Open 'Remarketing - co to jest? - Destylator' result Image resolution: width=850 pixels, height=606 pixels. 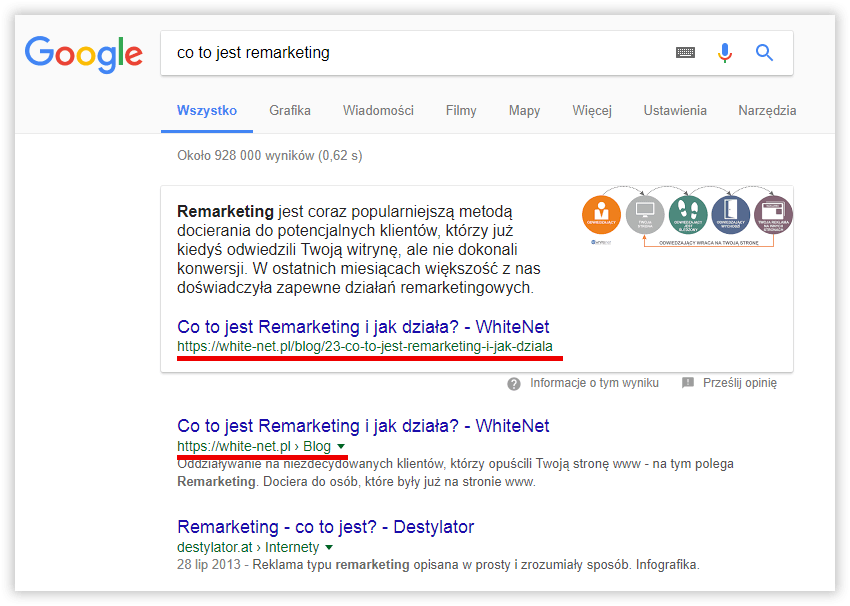[x=326, y=527]
